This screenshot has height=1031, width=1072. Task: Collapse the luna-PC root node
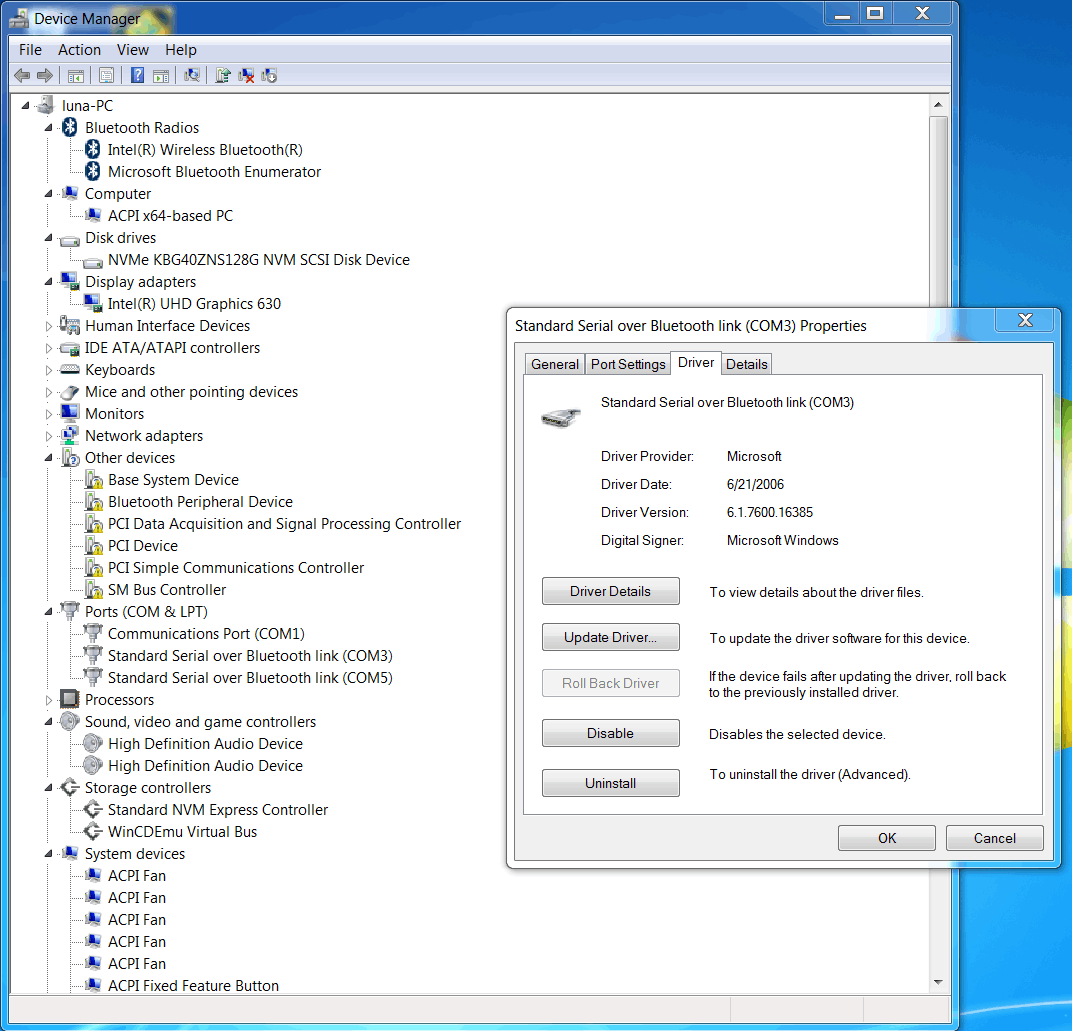[25, 105]
